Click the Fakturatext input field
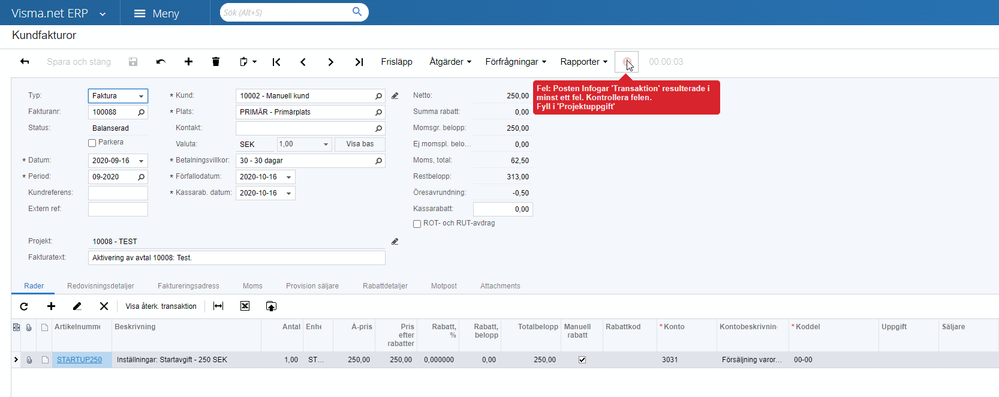This screenshot has height=397, width=999. [236, 258]
